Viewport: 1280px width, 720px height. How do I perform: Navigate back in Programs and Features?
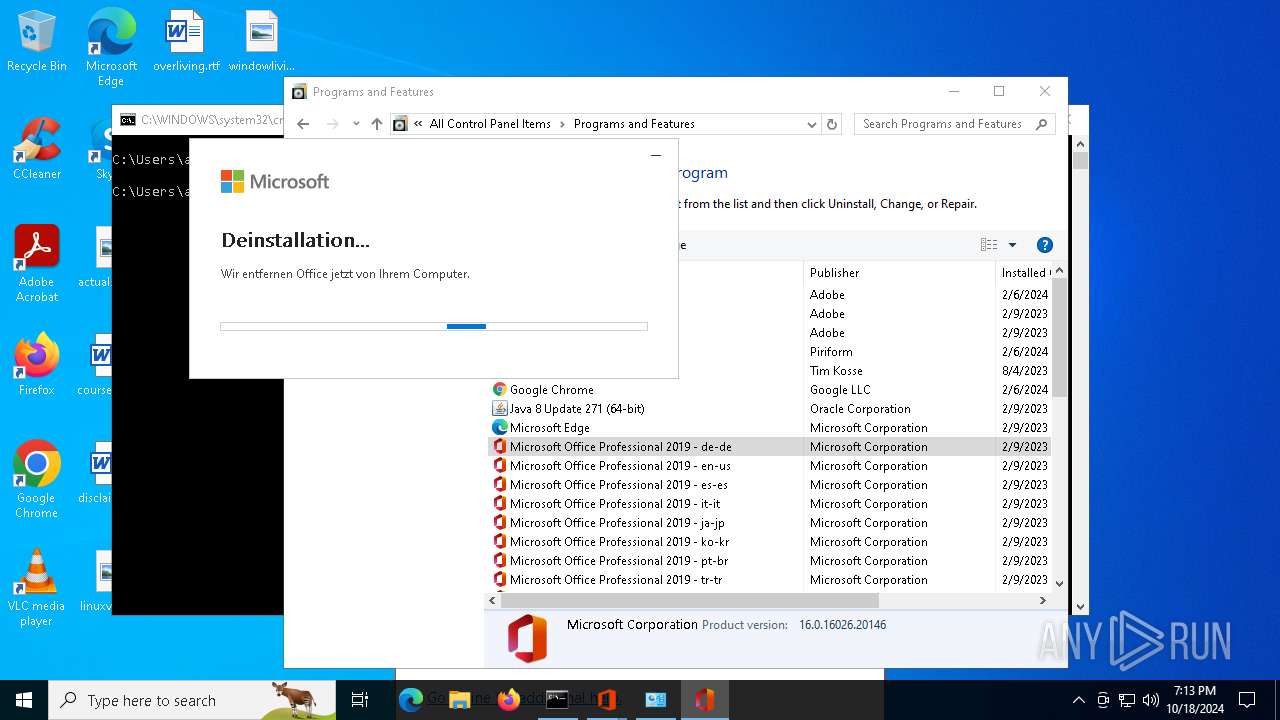(x=303, y=124)
